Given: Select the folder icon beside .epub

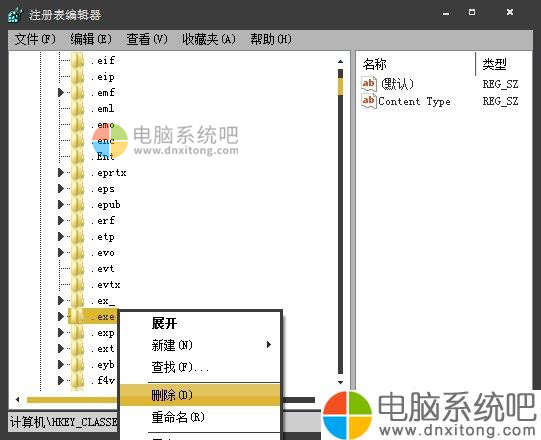Looking at the screenshot, I should [78, 205].
